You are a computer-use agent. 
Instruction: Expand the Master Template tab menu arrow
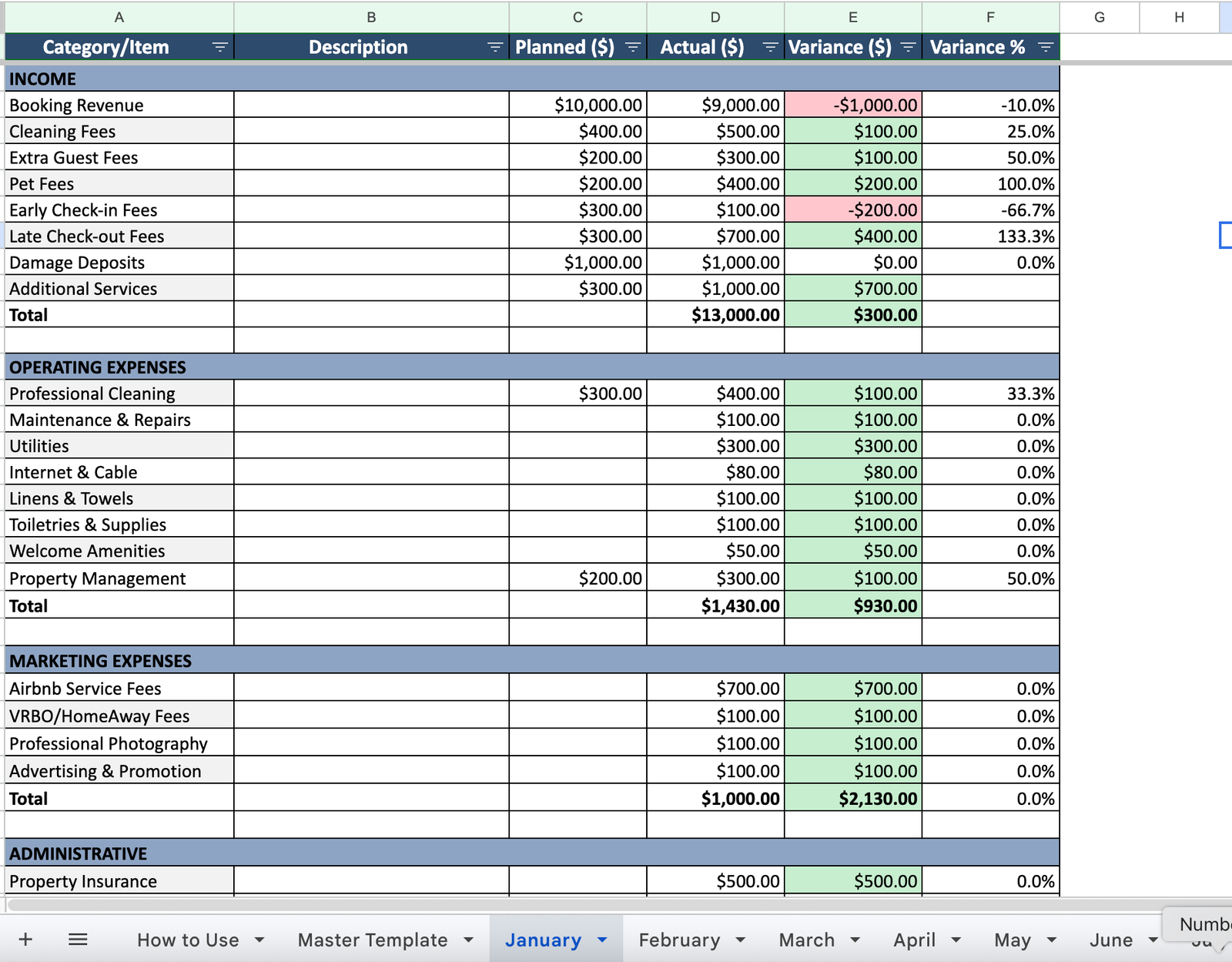[x=468, y=940]
